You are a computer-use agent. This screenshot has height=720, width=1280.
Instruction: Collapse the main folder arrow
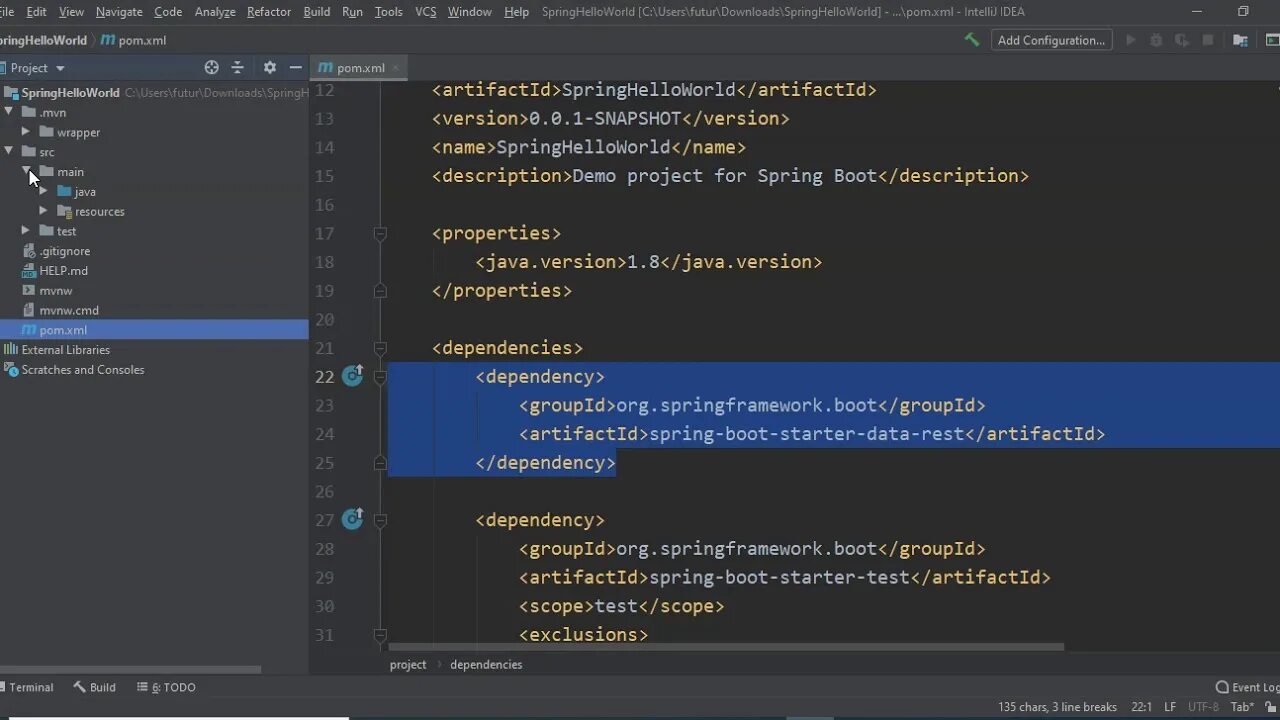point(26,172)
